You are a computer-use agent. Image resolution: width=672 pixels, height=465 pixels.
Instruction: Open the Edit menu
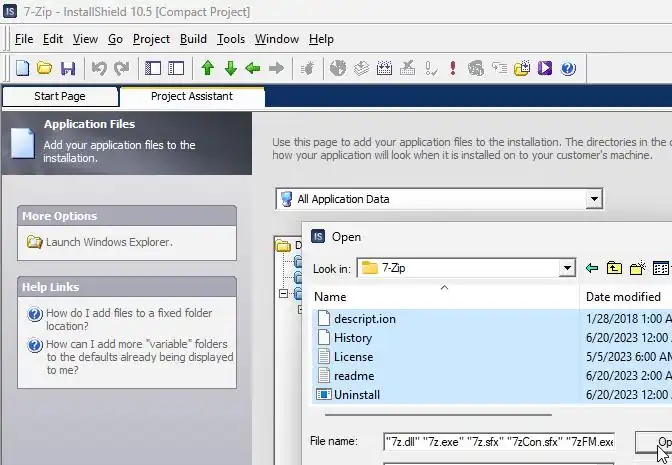53,39
